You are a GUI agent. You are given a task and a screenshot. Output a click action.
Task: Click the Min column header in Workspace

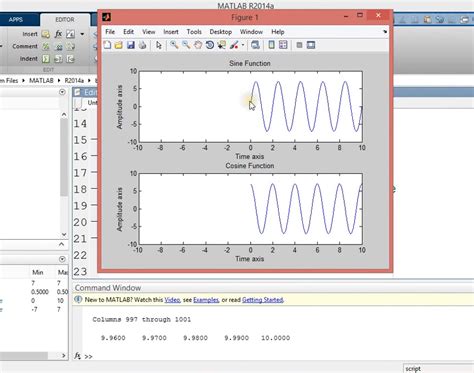click(x=38, y=272)
